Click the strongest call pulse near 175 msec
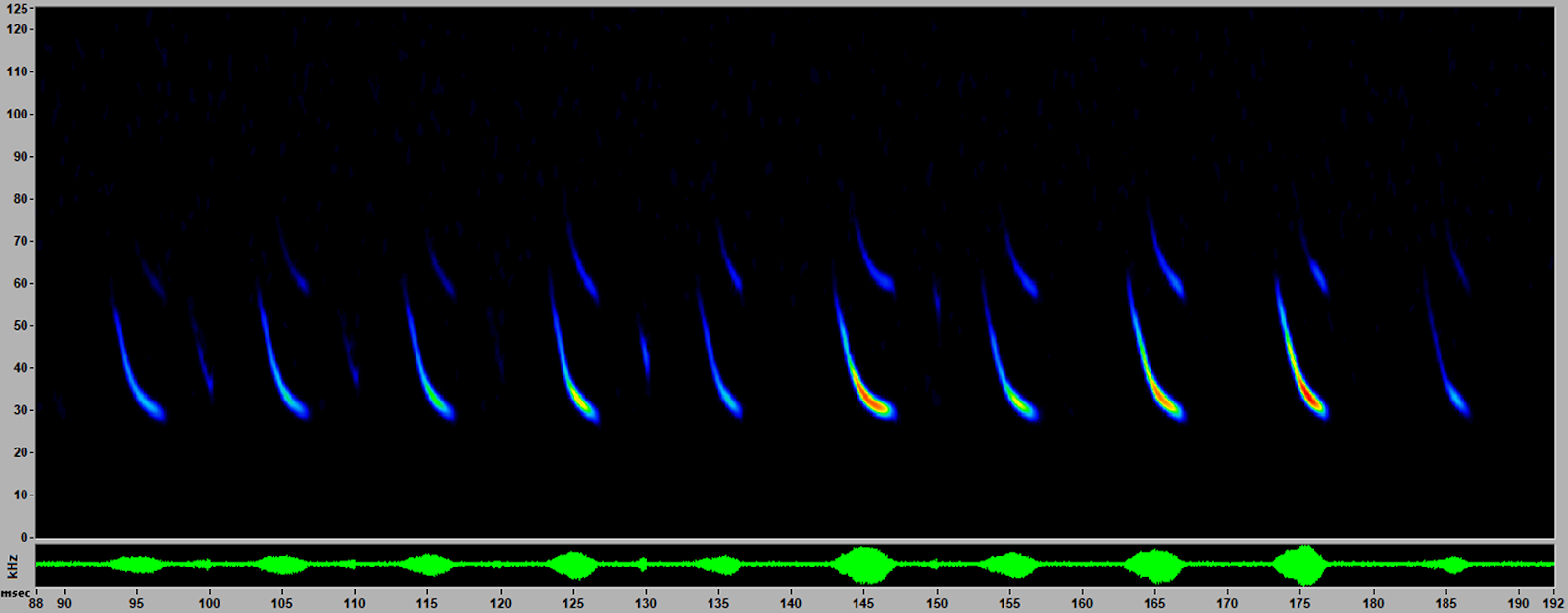Screen dimensions: 1568x613 point(1301,348)
